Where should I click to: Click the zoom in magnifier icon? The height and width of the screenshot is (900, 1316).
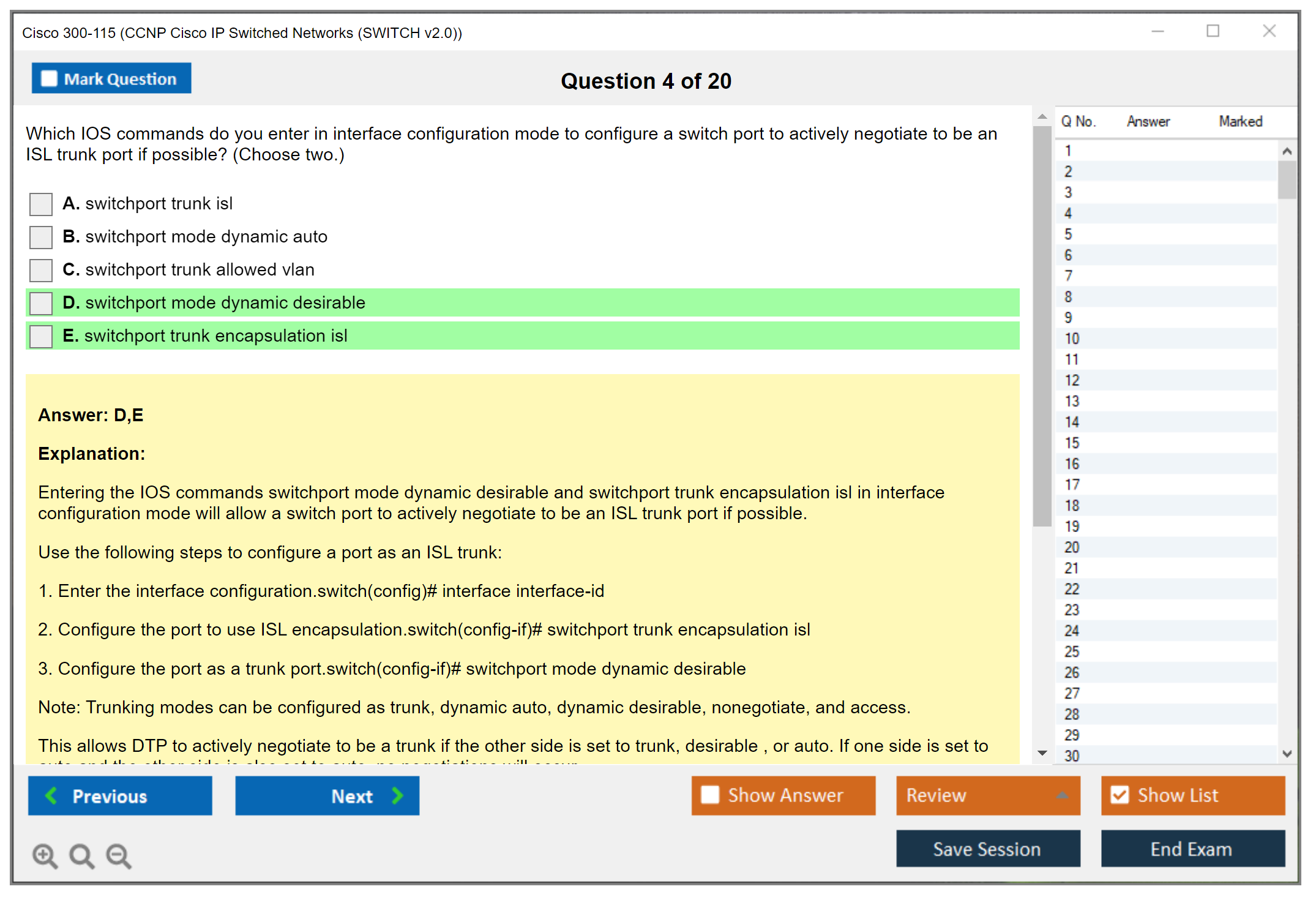point(45,855)
